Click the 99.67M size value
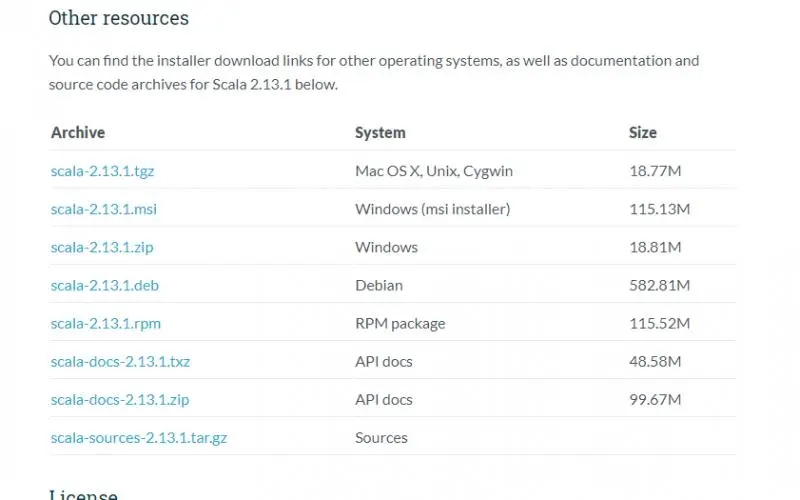This screenshot has width=800, height=500. point(655,399)
